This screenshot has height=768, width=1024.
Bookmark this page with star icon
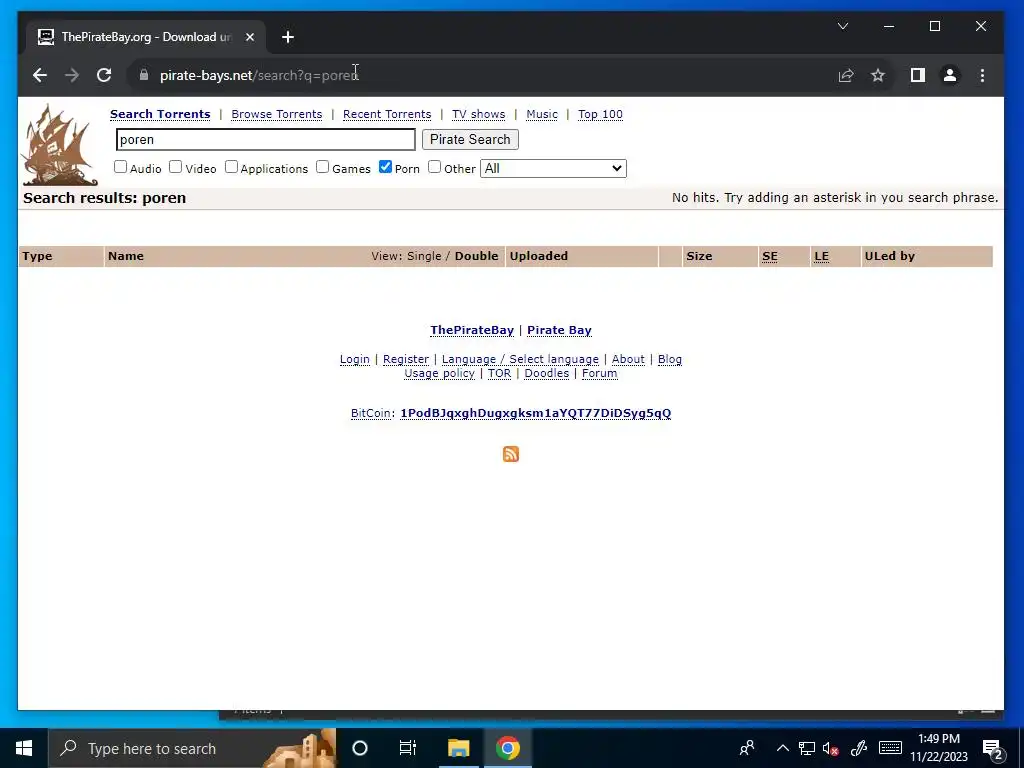(878, 75)
